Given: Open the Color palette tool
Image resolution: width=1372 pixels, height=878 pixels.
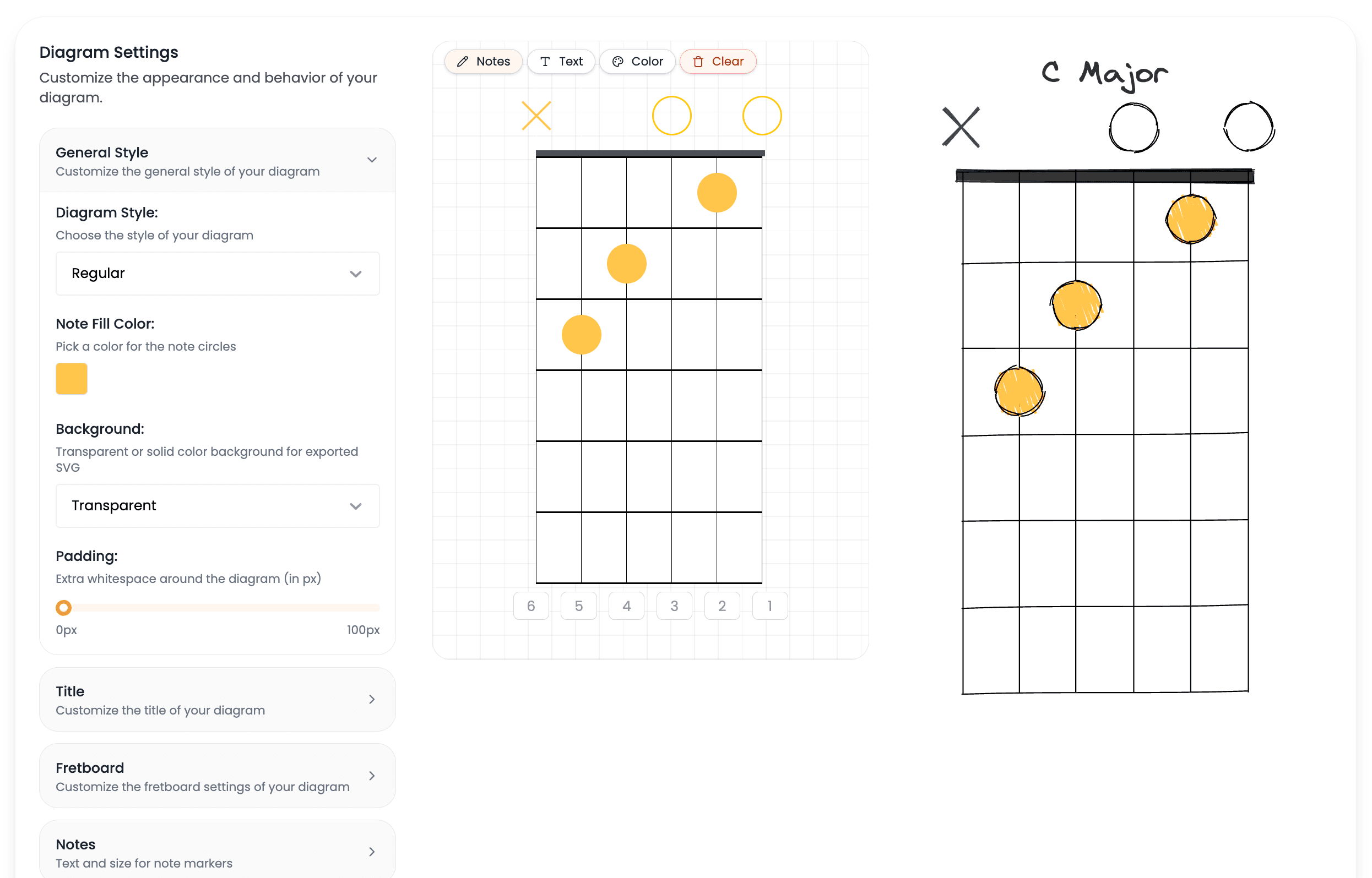Looking at the screenshot, I should click(x=637, y=61).
